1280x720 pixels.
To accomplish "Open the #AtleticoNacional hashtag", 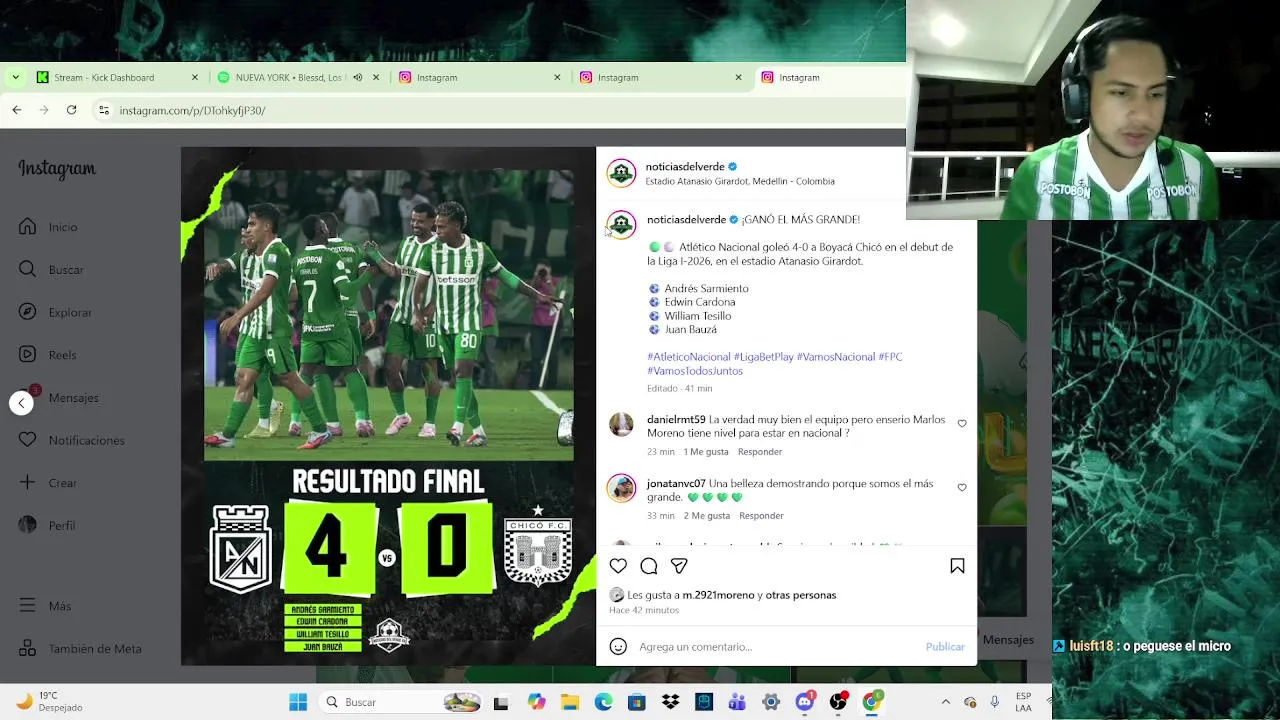I will click(689, 357).
